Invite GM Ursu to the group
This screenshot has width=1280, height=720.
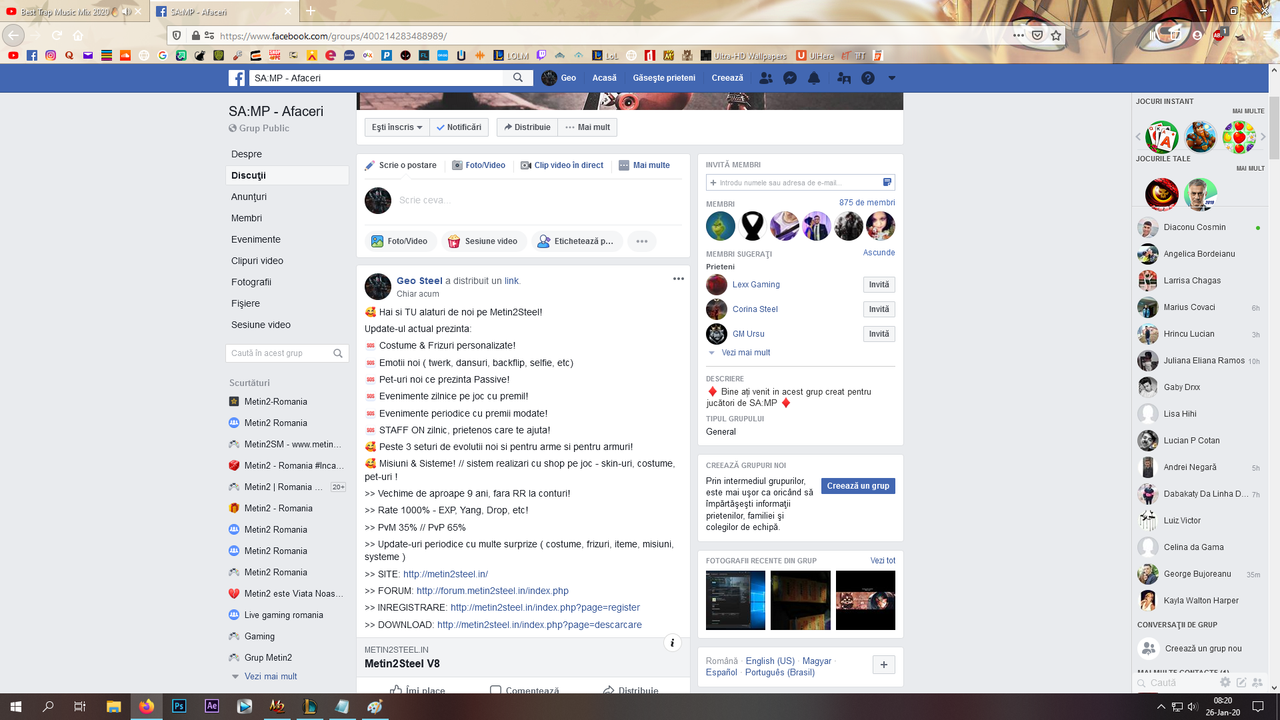point(879,334)
